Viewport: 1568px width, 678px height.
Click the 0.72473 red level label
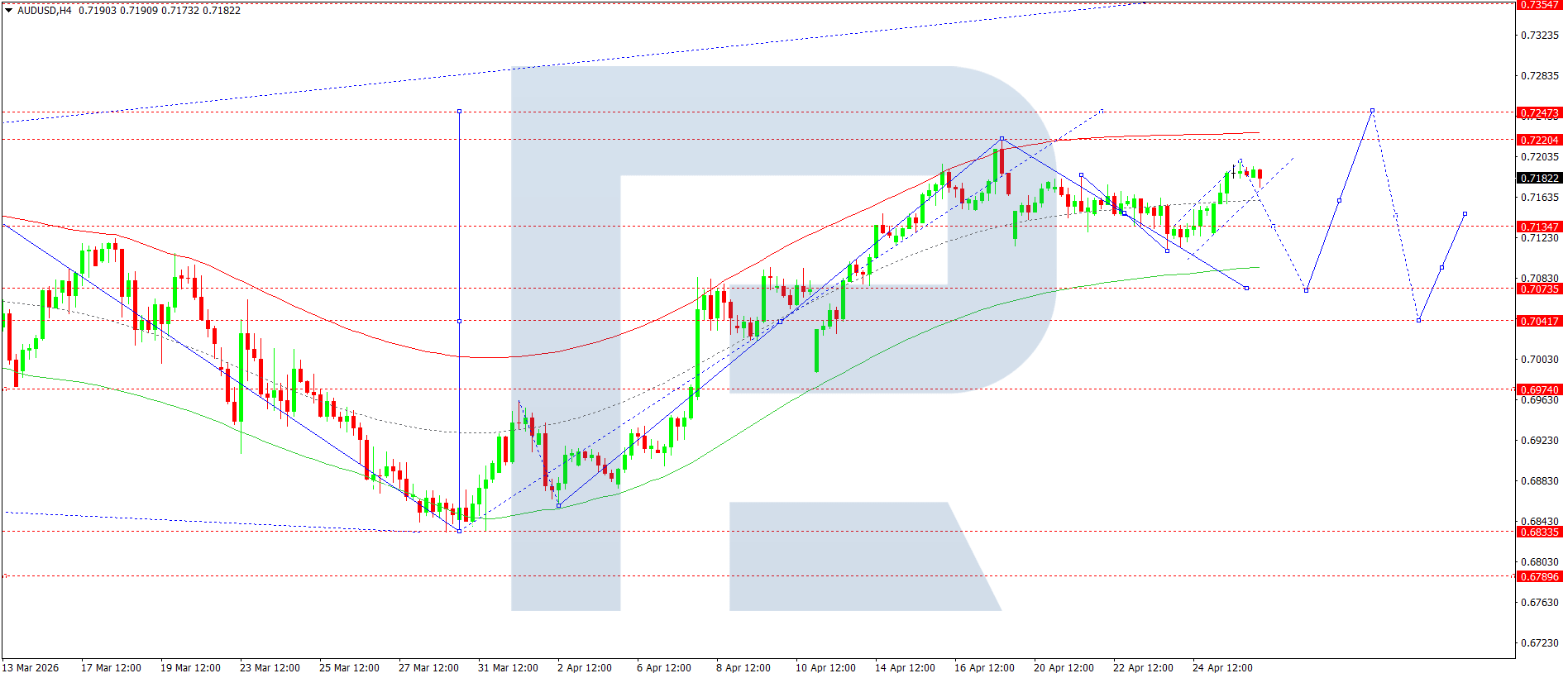coord(1539,112)
